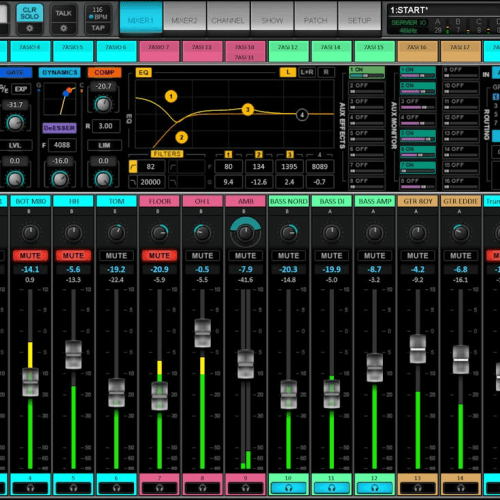Select the MIXER1 tab

click(141, 17)
